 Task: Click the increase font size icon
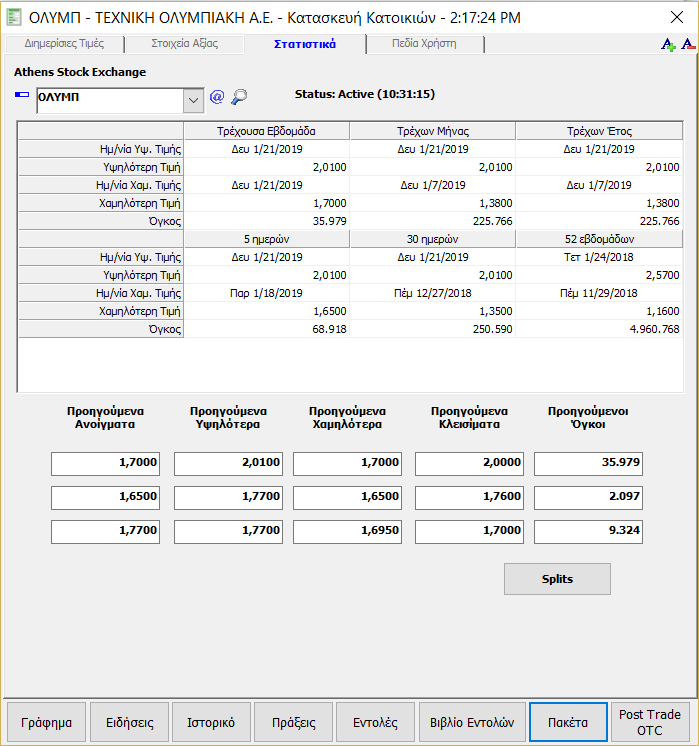668,45
